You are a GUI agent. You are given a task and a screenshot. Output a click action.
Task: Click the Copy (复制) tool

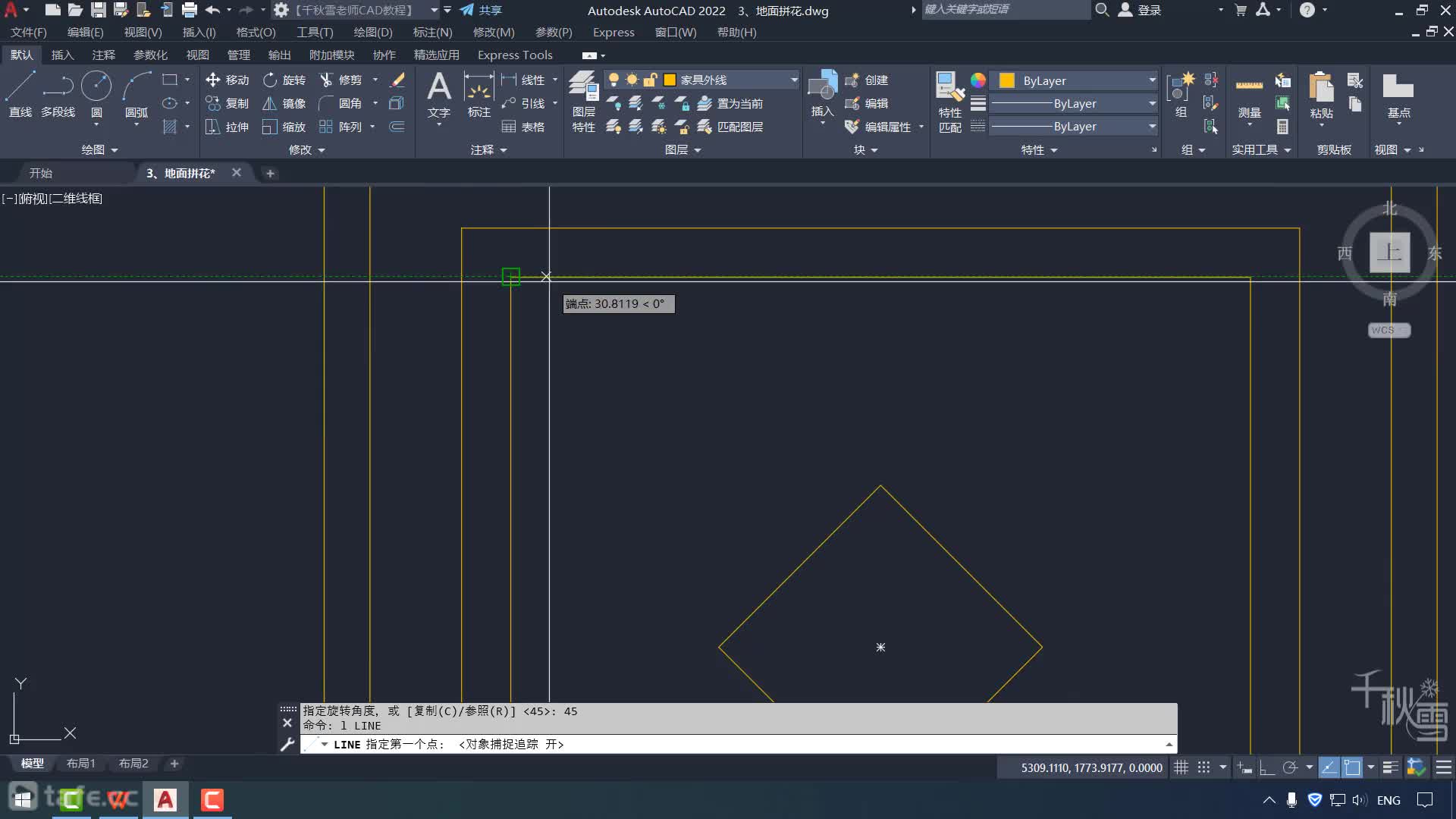(x=227, y=103)
